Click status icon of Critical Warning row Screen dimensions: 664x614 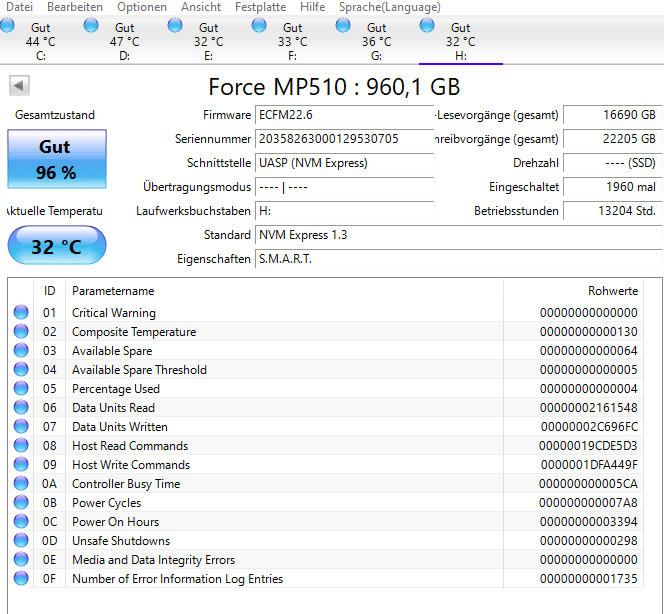coord(21,312)
